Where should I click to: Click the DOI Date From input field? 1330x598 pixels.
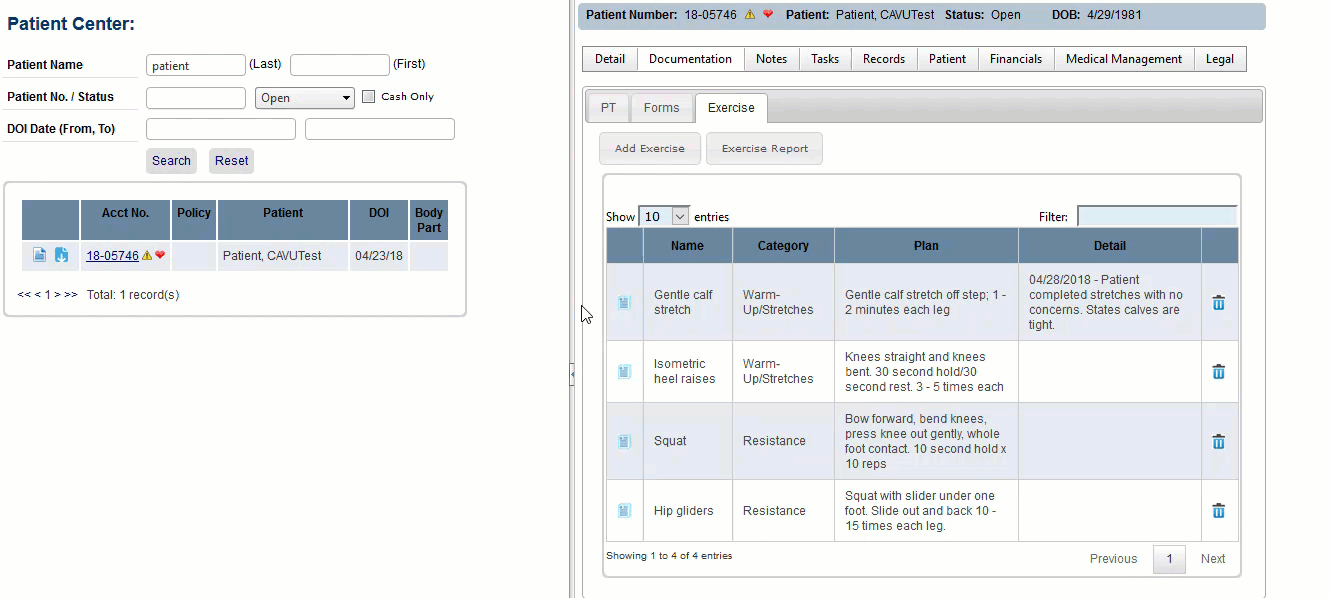pos(221,129)
